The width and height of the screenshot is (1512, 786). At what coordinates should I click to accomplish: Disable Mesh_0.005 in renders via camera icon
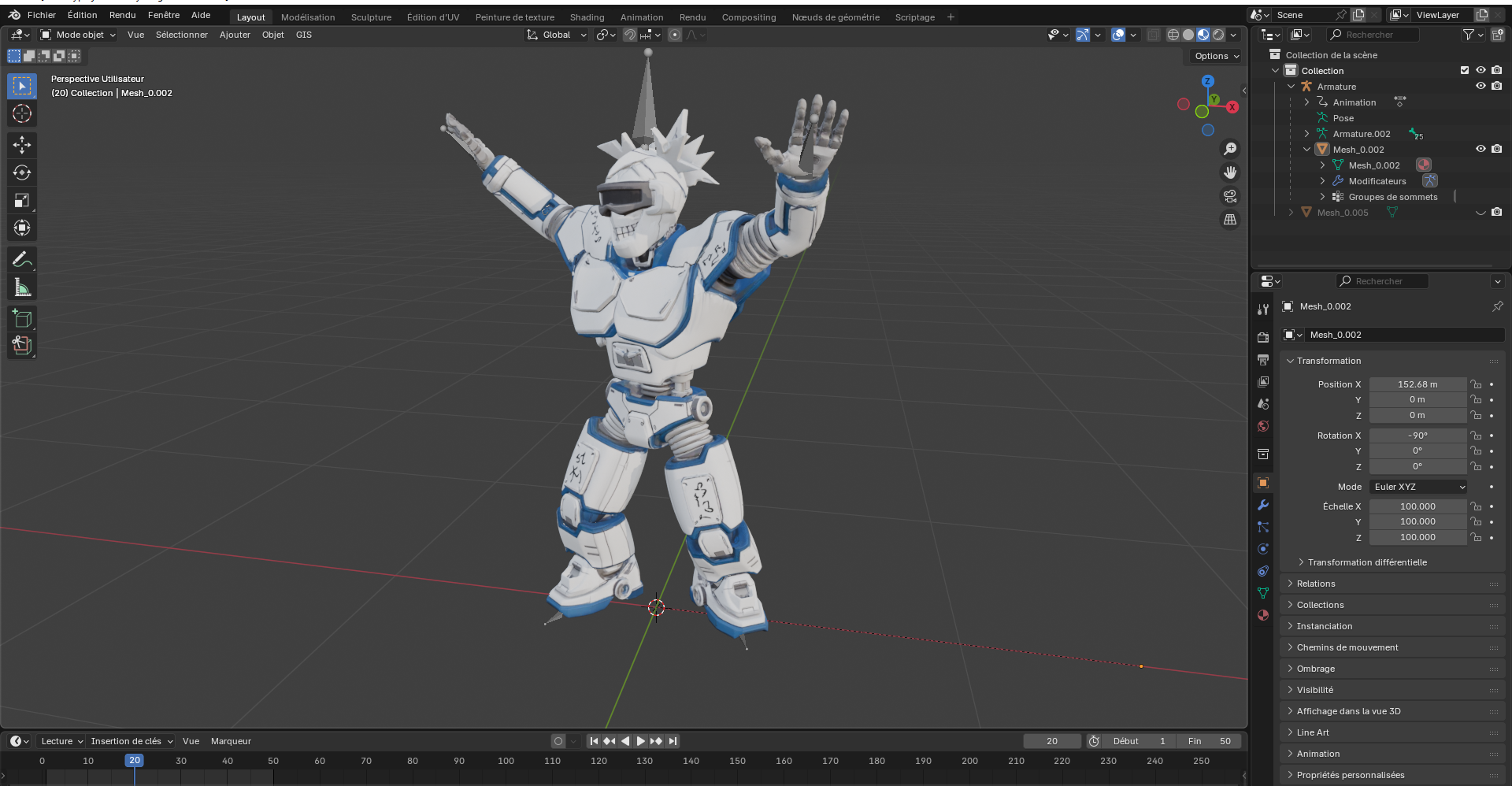tap(1497, 213)
